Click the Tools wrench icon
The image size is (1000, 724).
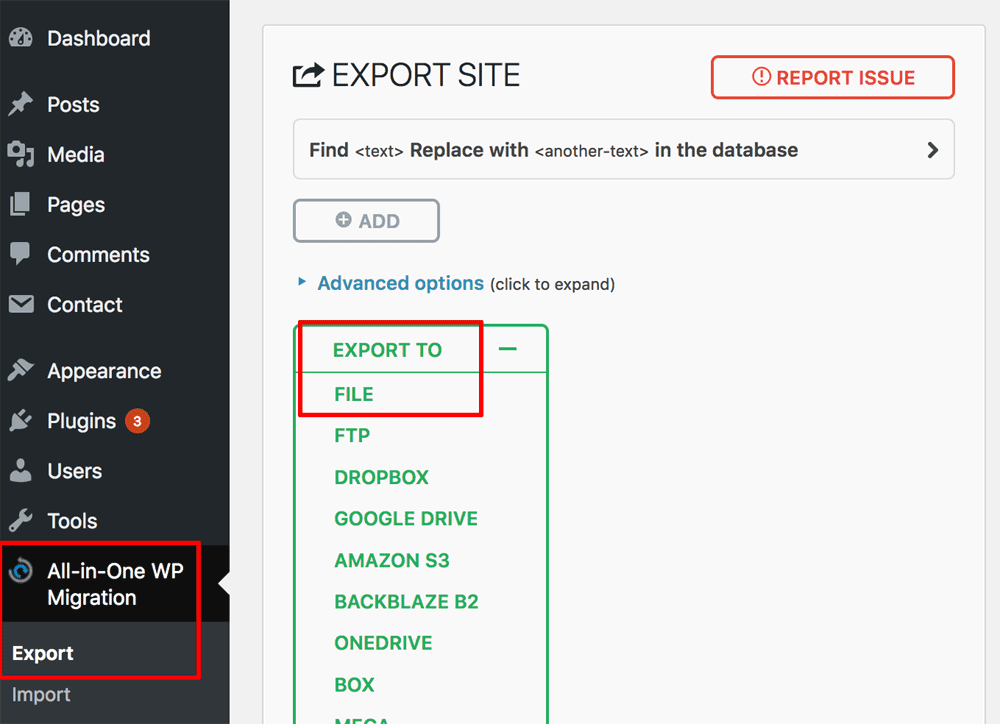click(20, 521)
